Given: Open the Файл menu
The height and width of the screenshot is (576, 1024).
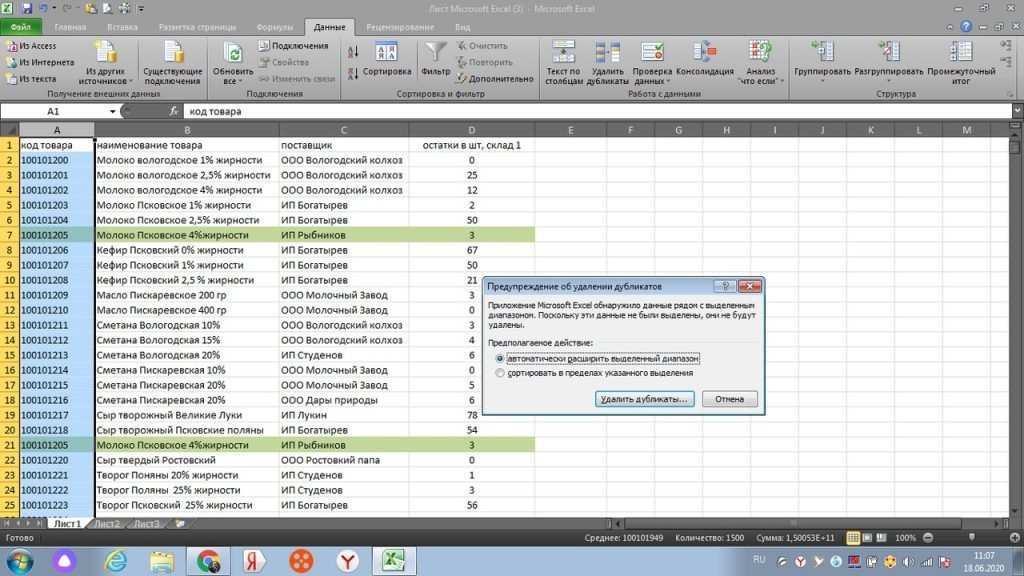Looking at the screenshot, I should click(x=19, y=27).
